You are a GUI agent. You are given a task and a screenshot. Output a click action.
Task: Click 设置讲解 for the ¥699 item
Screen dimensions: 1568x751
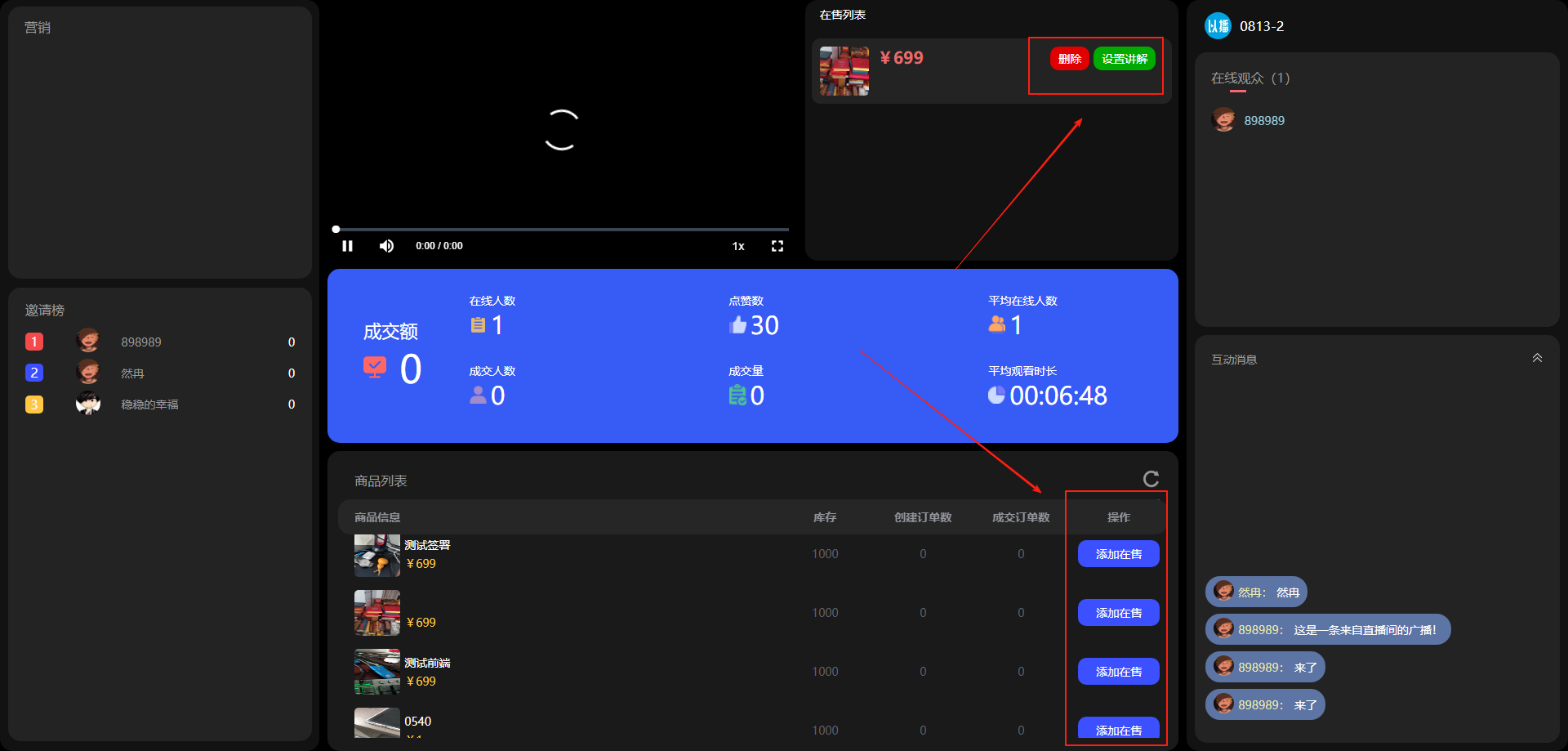click(1124, 59)
